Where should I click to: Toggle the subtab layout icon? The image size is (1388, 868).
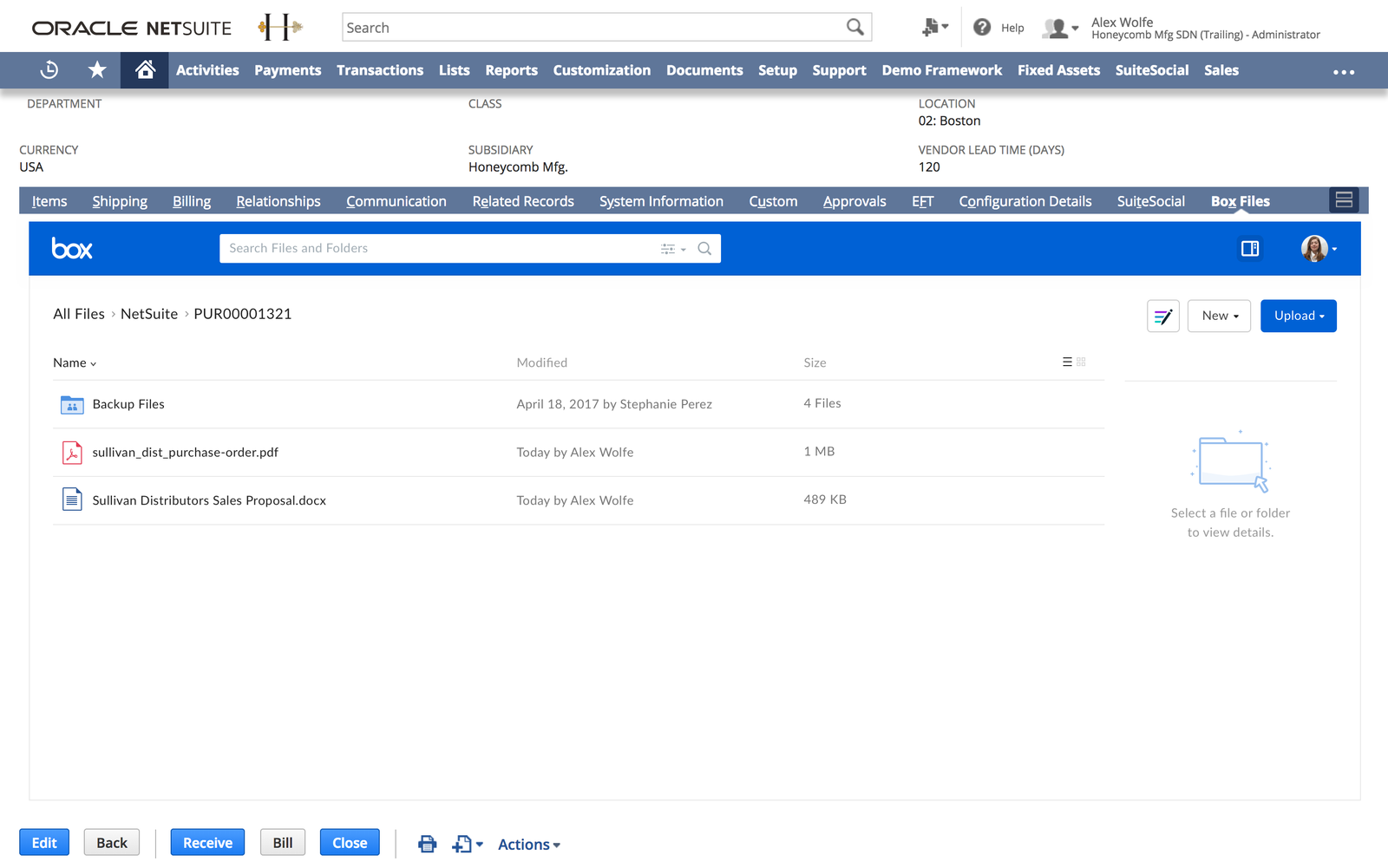pyautogui.click(x=1344, y=200)
